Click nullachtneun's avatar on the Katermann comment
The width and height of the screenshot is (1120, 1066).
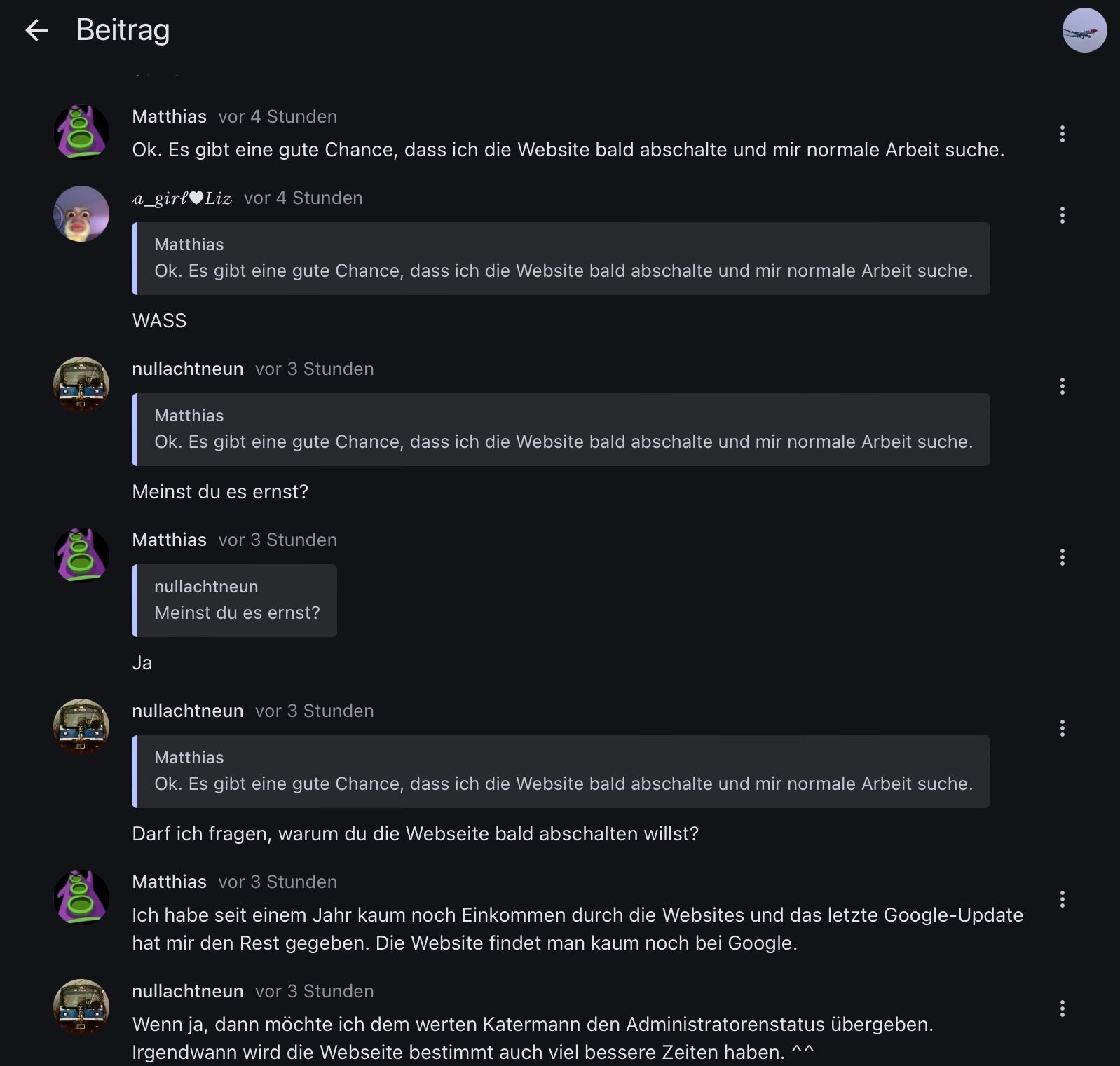coord(81,1007)
